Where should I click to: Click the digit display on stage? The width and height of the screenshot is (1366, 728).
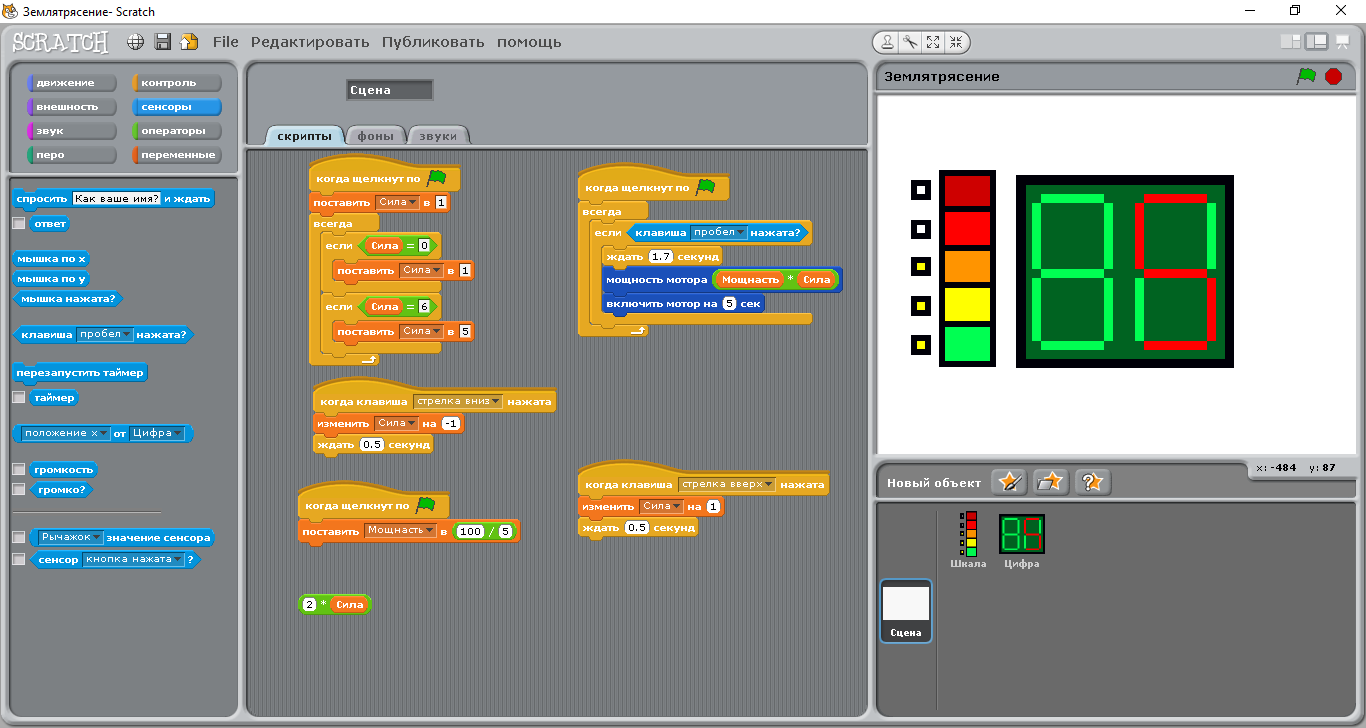point(1125,272)
